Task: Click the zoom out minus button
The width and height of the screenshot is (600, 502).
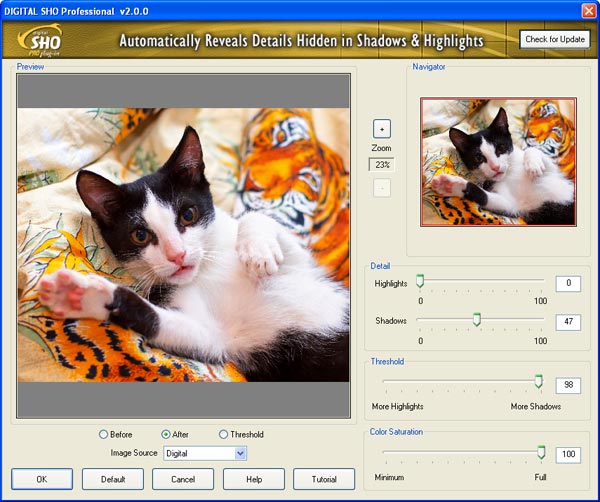Action: [x=382, y=187]
